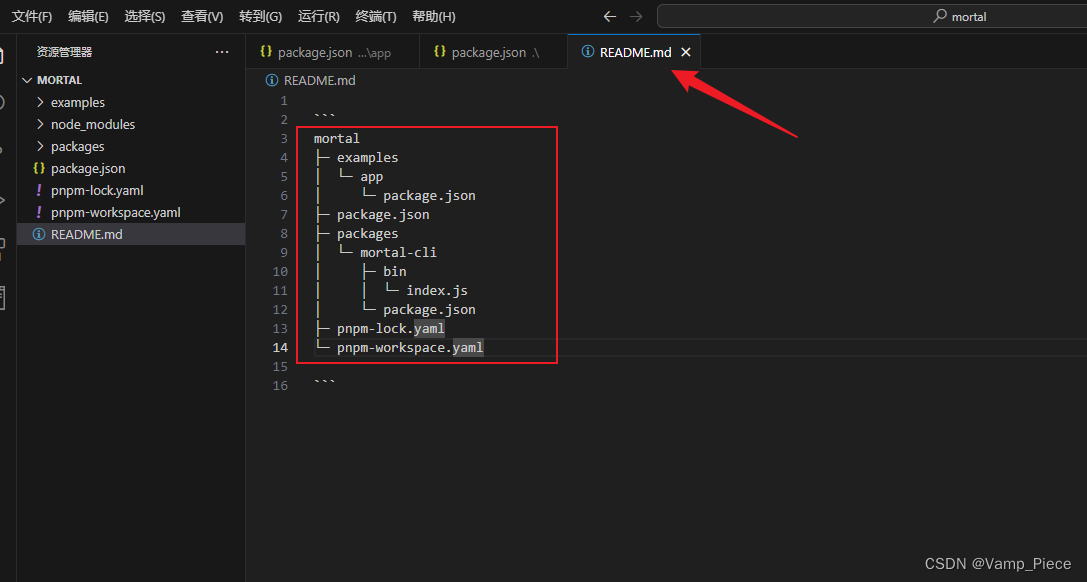Click the text mortal-cli on line 9
The height and width of the screenshot is (582, 1087).
(x=399, y=252)
